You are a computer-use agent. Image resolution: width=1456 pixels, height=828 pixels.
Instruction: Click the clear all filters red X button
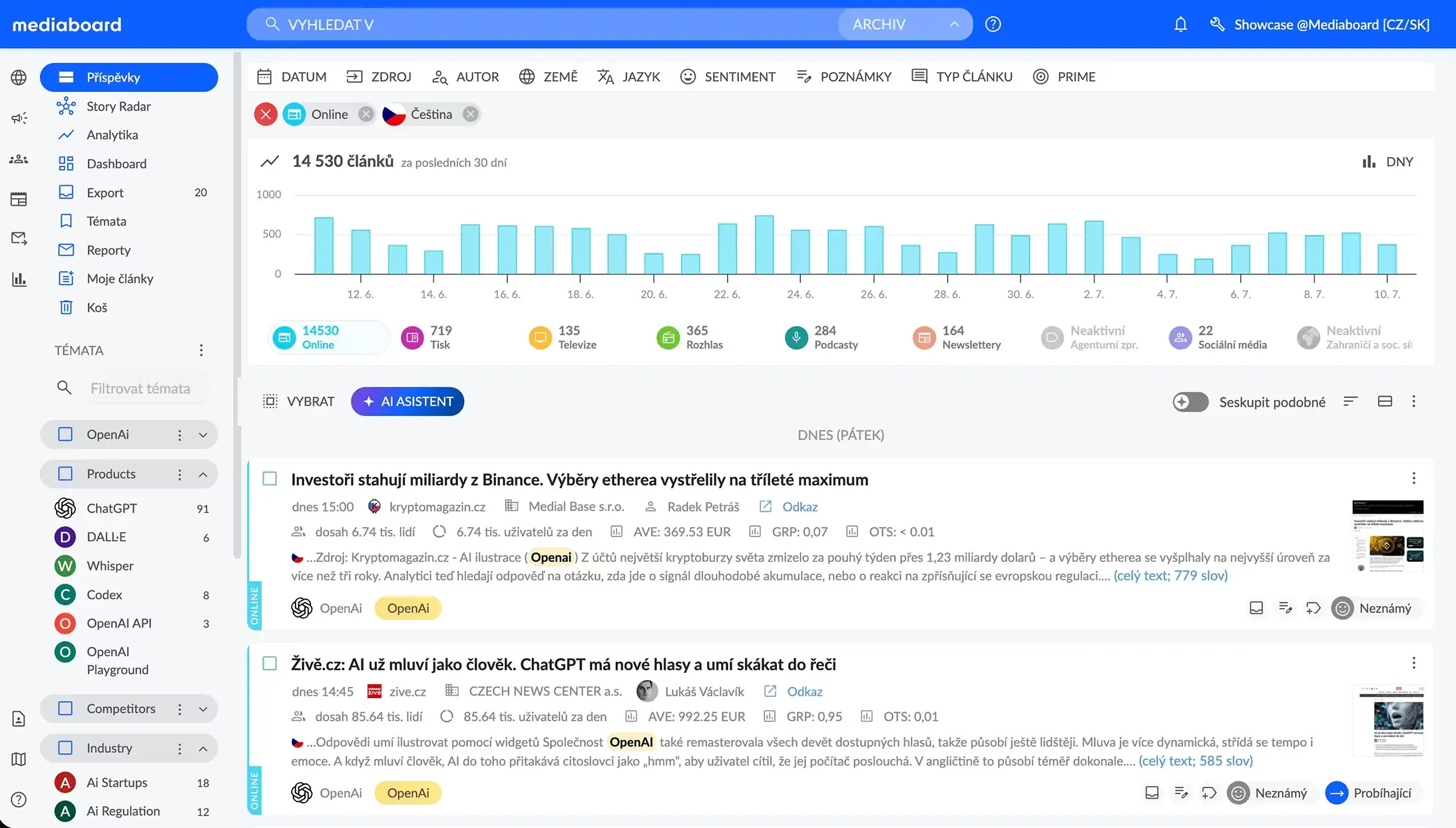point(266,114)
